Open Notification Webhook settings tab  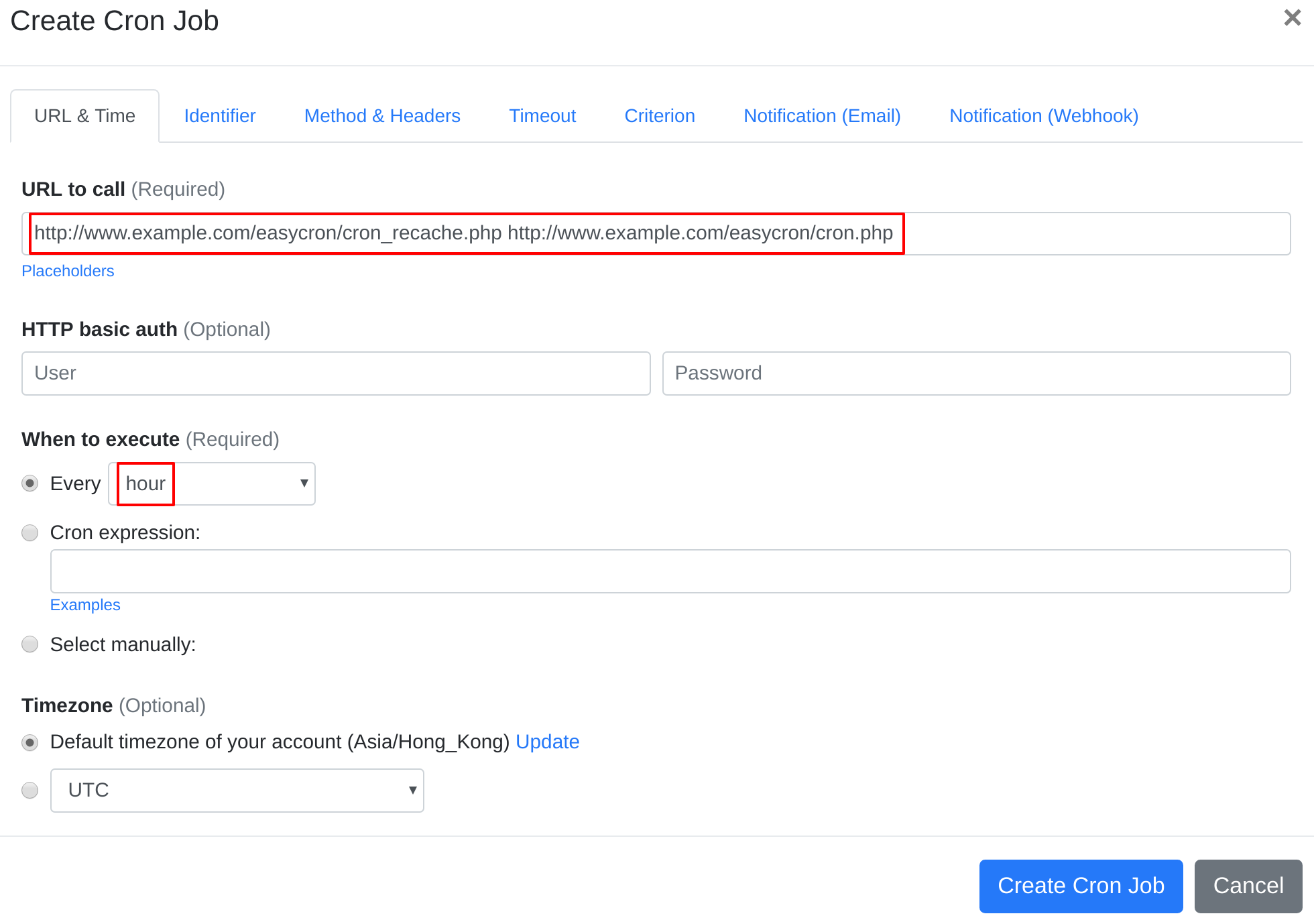[1044, 115]
